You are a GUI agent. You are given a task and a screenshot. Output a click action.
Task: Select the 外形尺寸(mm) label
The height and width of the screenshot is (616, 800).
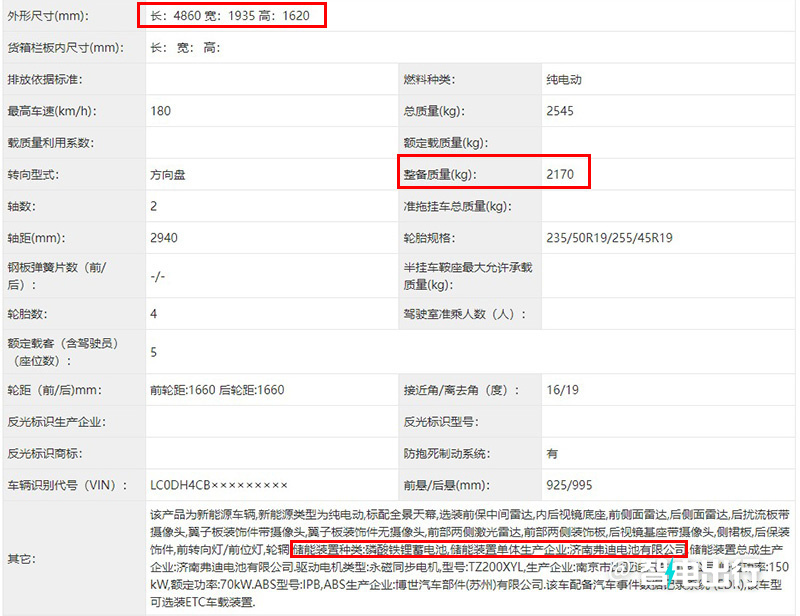[48, 16]
